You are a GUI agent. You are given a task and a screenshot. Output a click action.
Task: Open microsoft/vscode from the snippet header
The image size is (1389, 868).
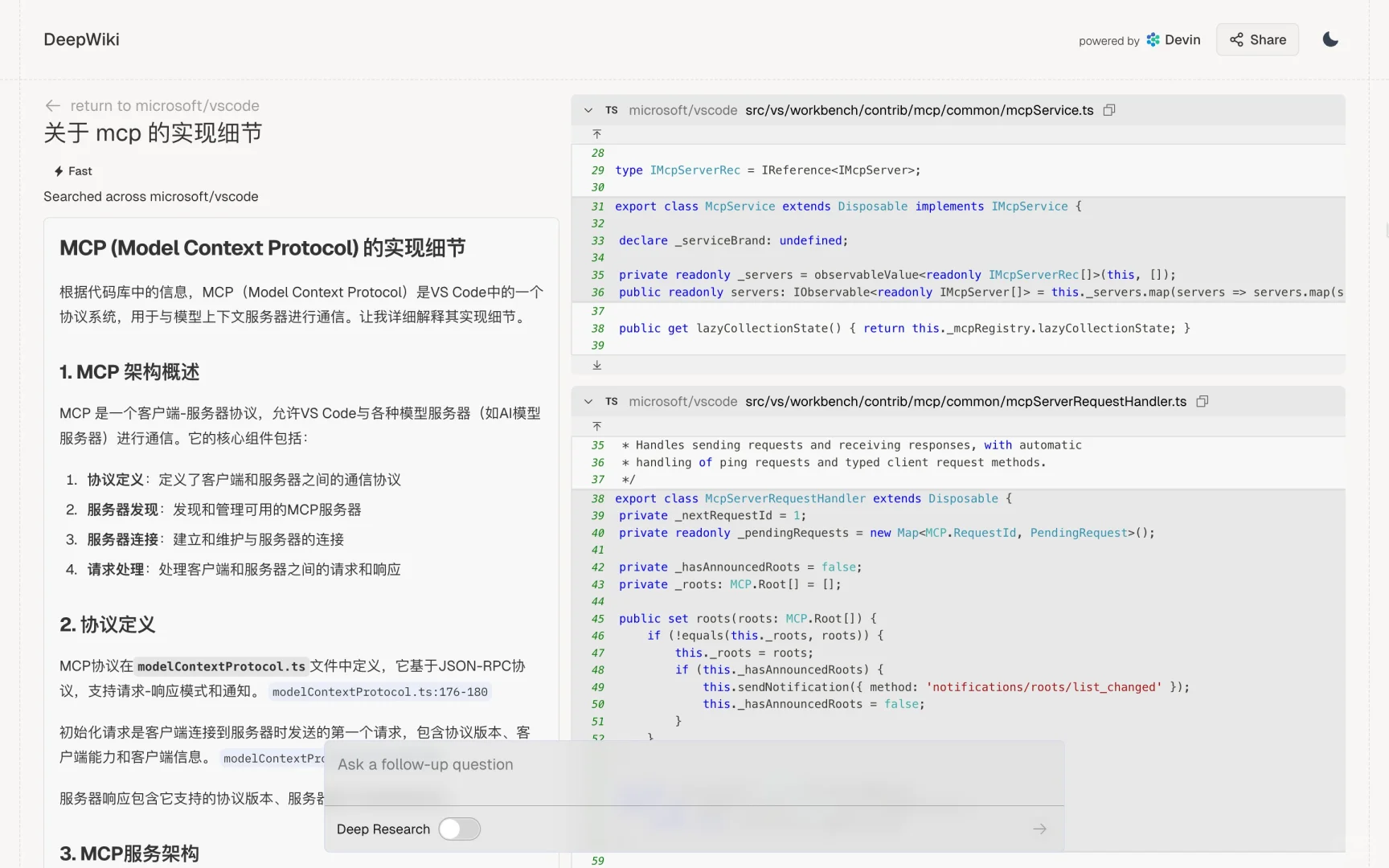[682, 110]
